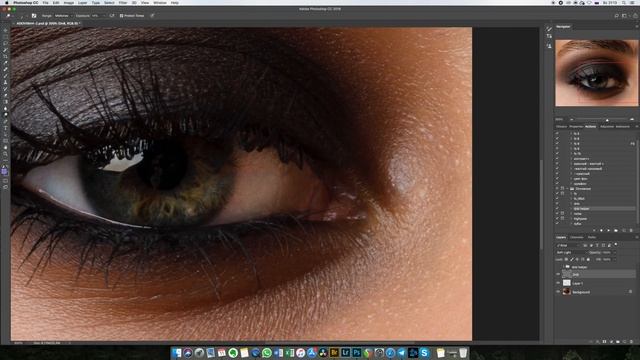
Task: Select the Background layer
Action: tap(596, 292)
